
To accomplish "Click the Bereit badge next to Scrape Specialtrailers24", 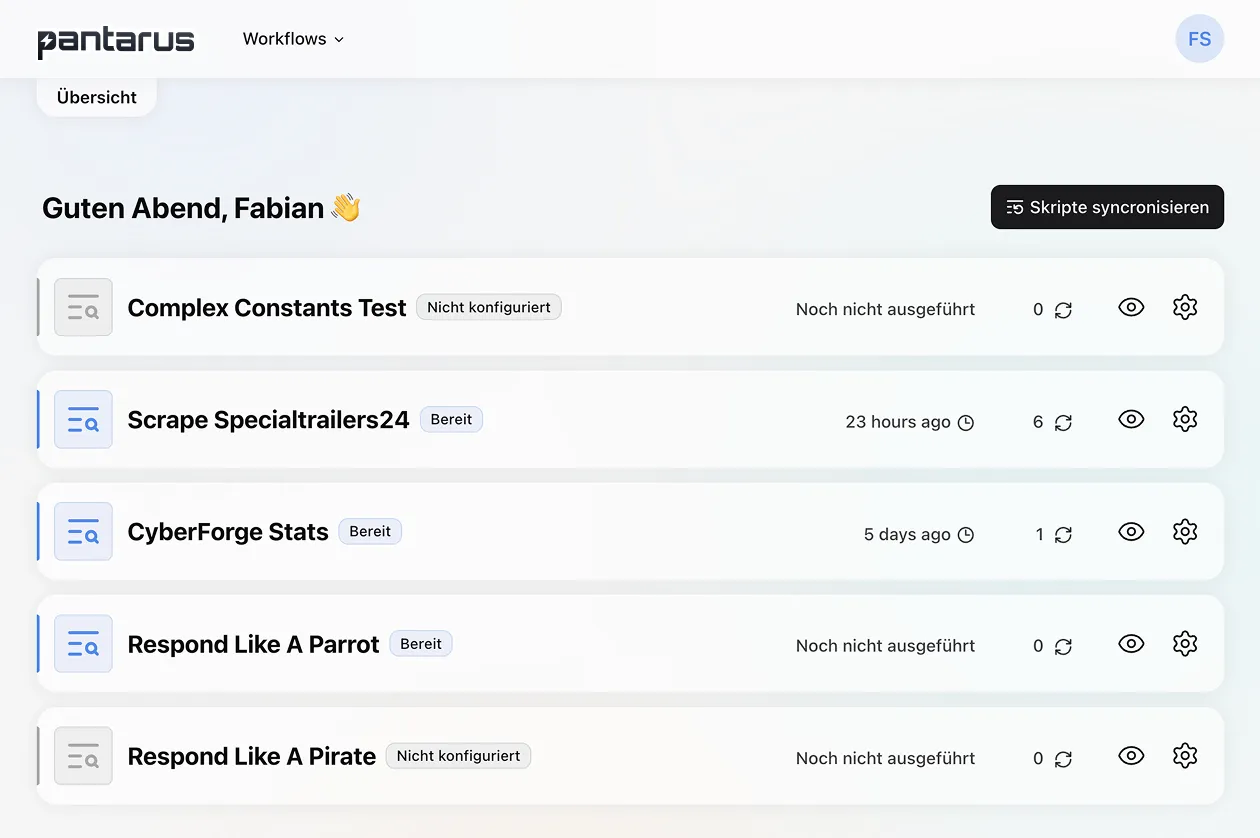I will click(451, 420).
